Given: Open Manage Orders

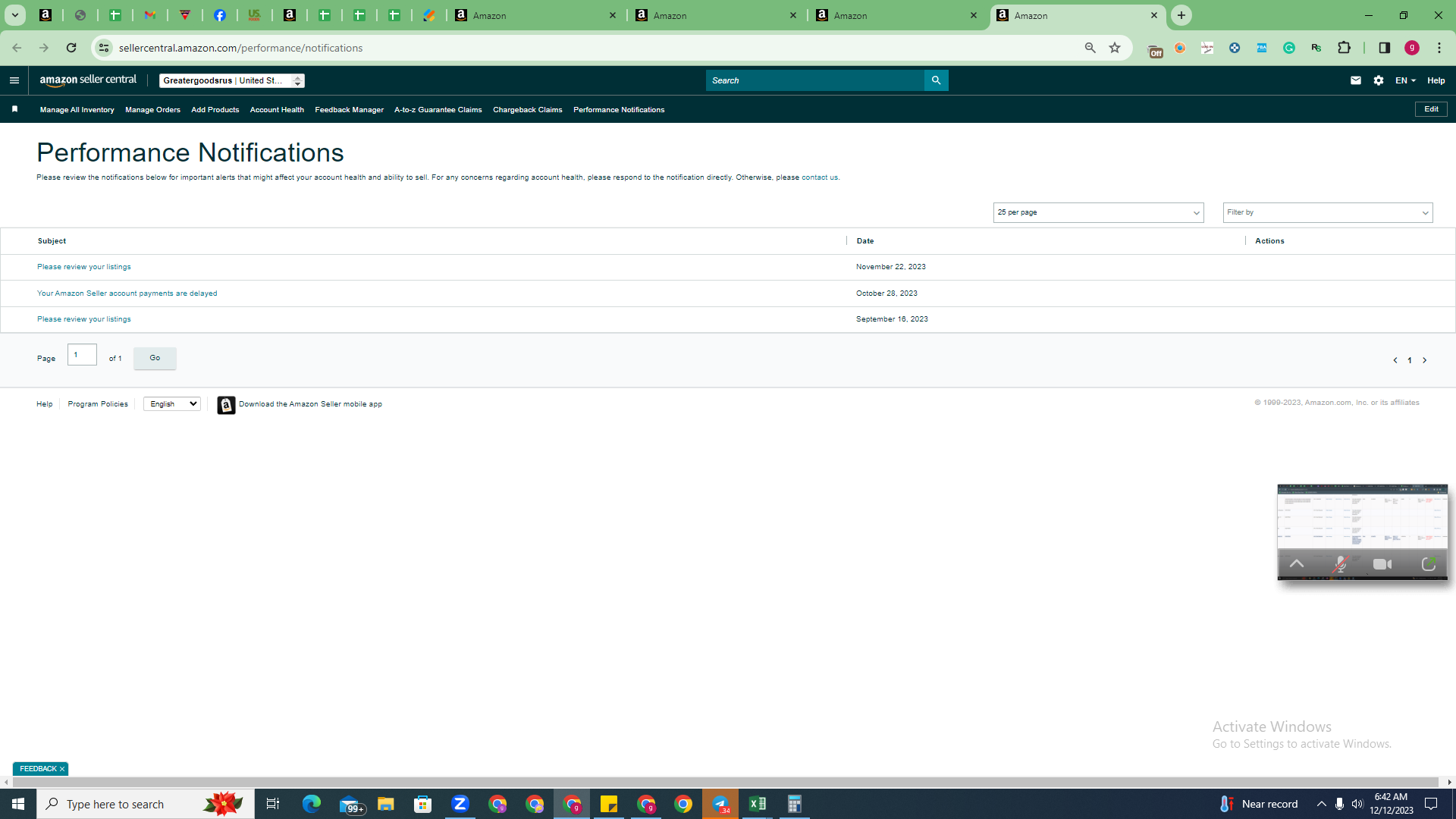Looking at the screenshot, I should tap(152, 110).
